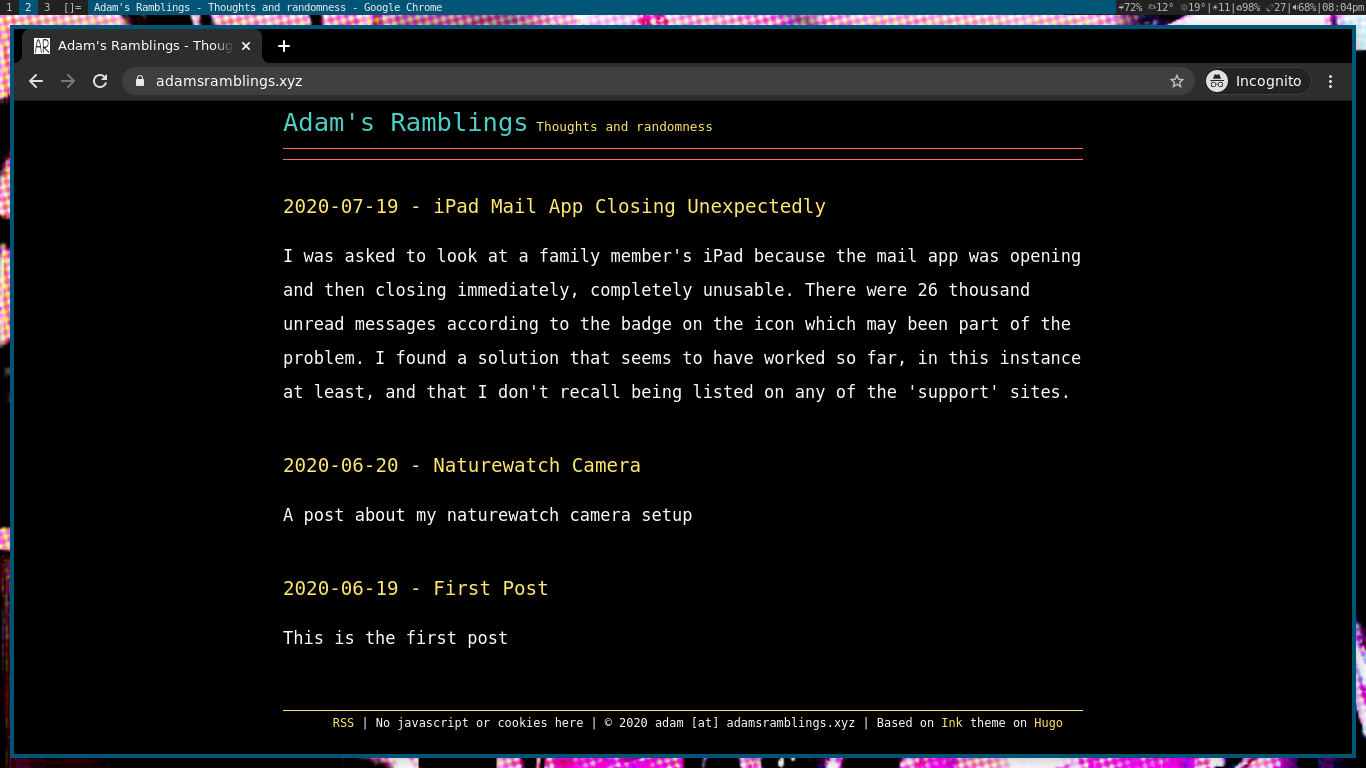Viewport: 1366px width, 768px height.
Task: Click the browser forward arrow
Action: (68, 81)
